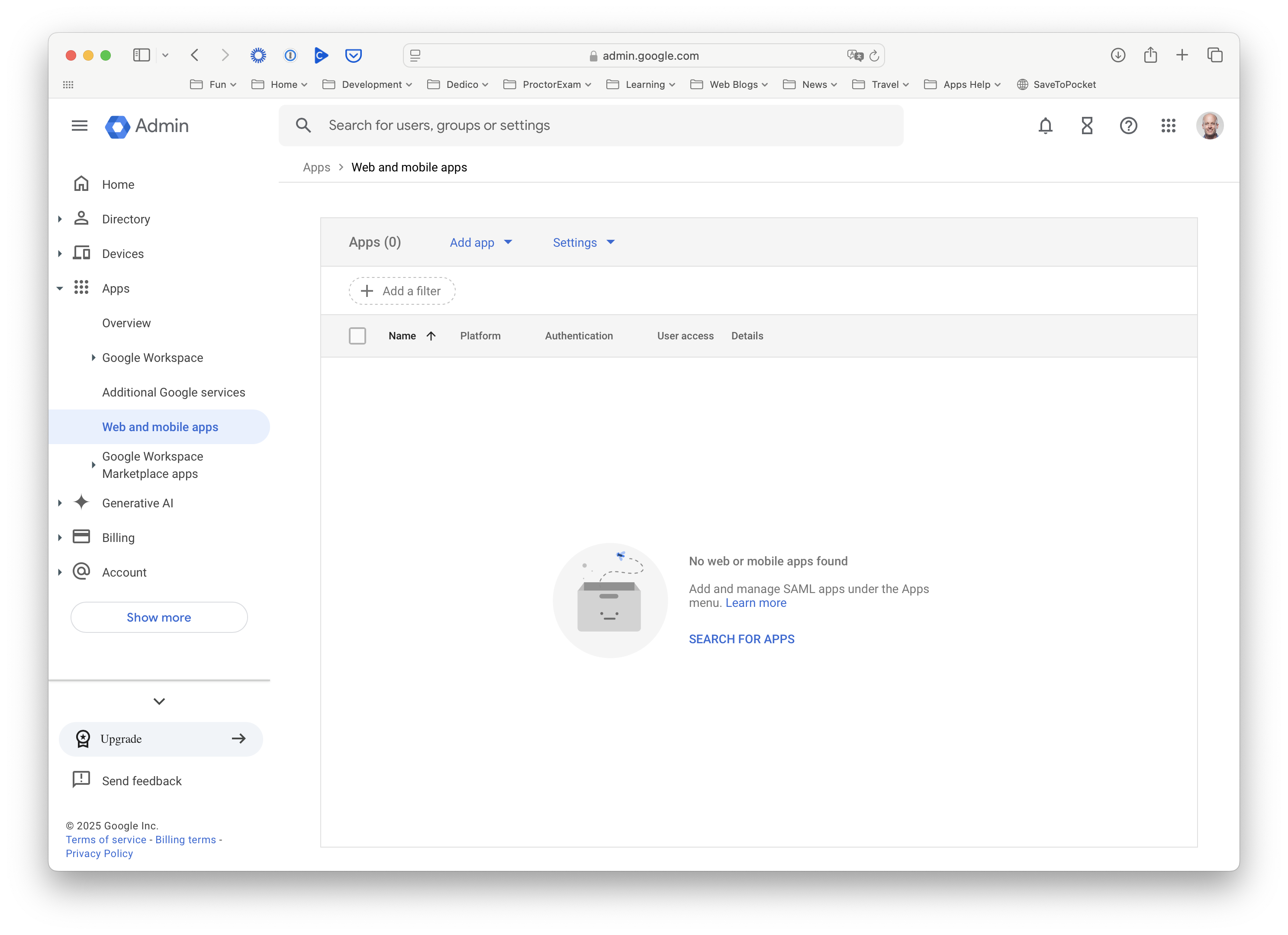Click the Upgrade badge icon
This screenshot has width=1288, height=935.
pyautogui.click(x=83, y=739)
